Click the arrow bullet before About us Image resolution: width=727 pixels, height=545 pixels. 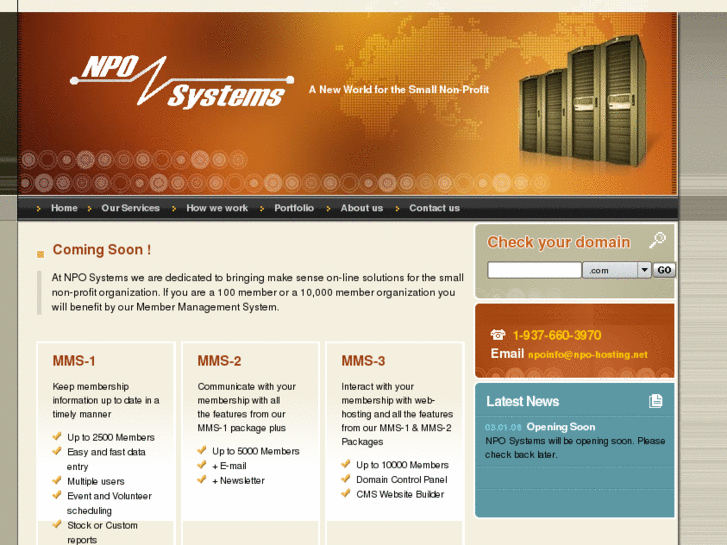coord(328,209)
